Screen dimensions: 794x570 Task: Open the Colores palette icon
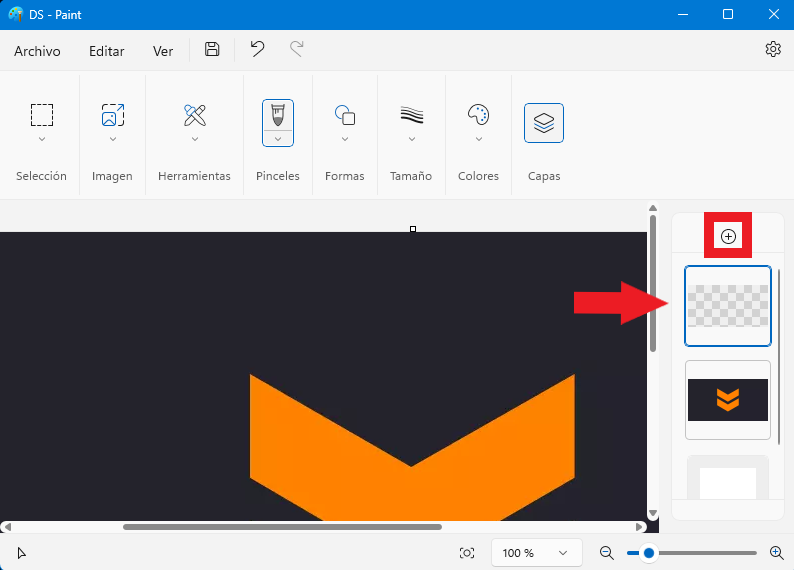coord(479,115)
